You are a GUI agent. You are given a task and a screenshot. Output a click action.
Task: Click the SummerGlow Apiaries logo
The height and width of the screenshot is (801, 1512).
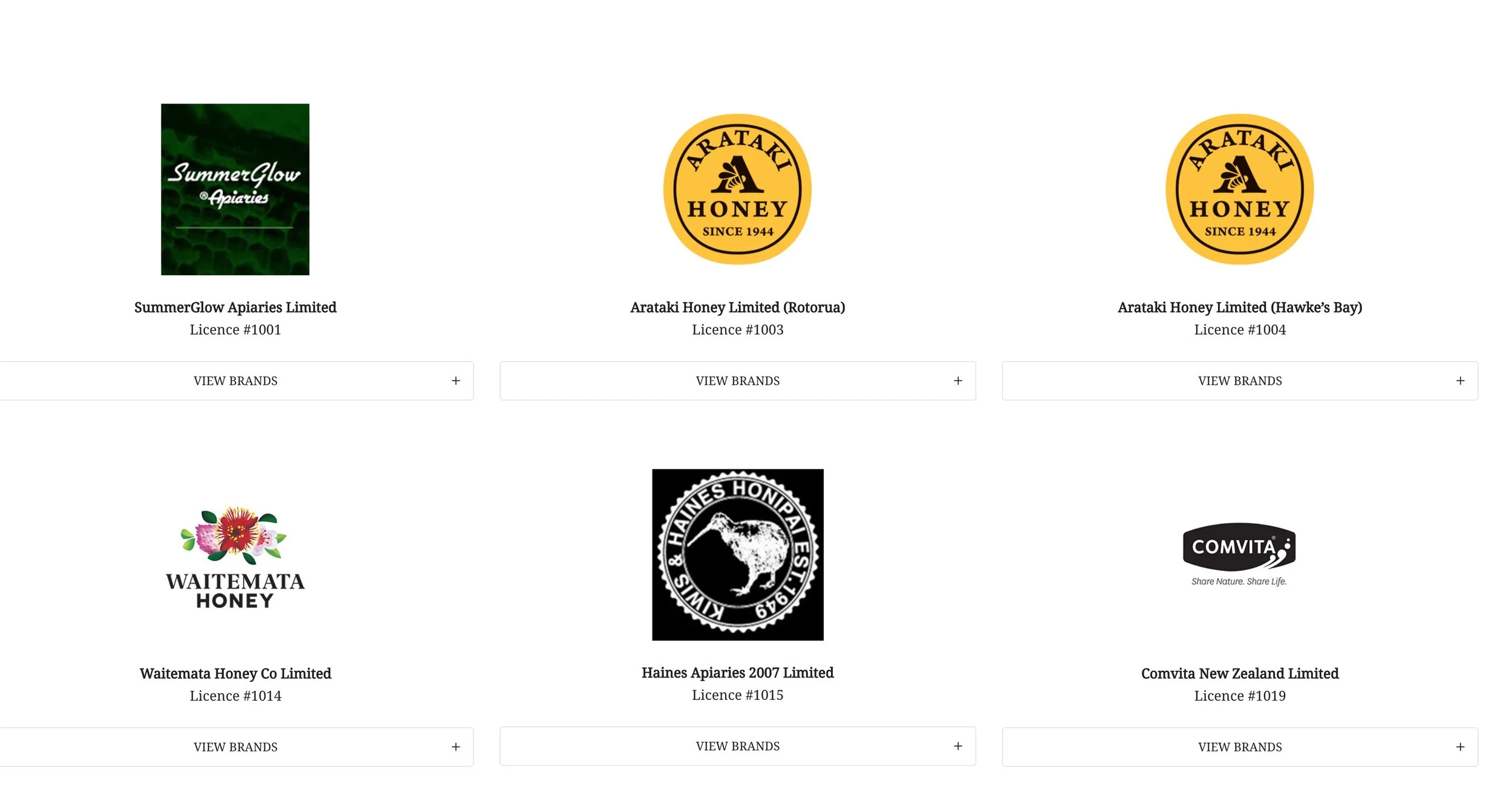[x=235, y=189]
